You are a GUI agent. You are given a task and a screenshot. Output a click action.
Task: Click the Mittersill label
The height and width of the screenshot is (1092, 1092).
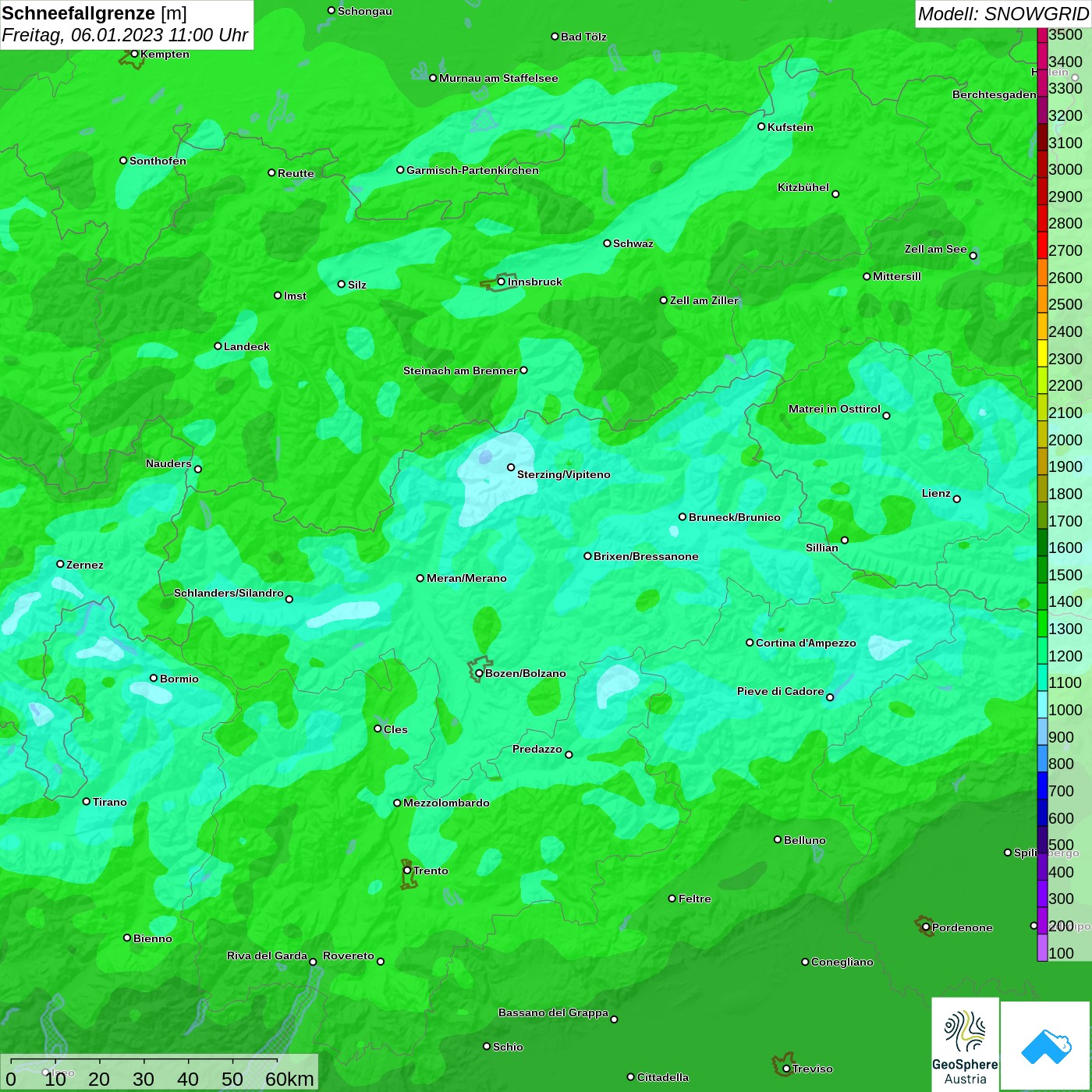pos(897,276)
